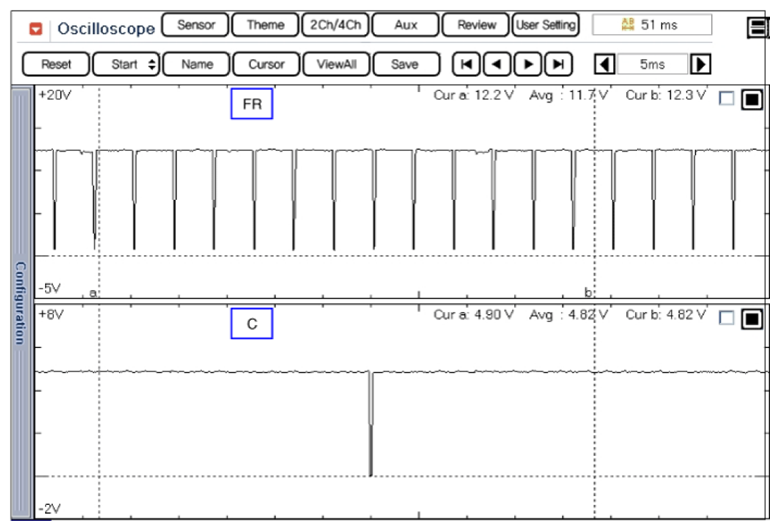Jump to last frame of recording
Viewport: 779px width, 530px height.
click(x=558, y=64)
